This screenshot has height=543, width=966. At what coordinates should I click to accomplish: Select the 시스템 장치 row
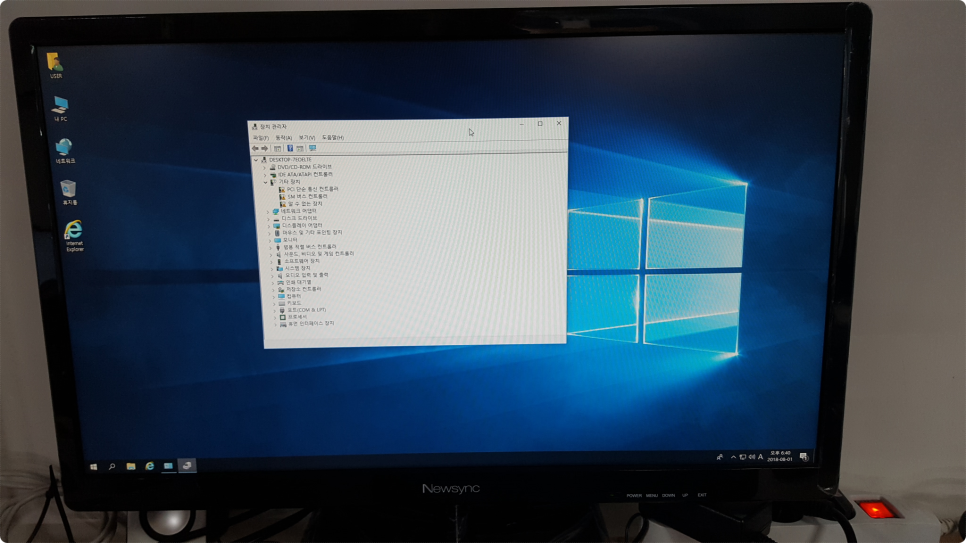pos(293,269)
